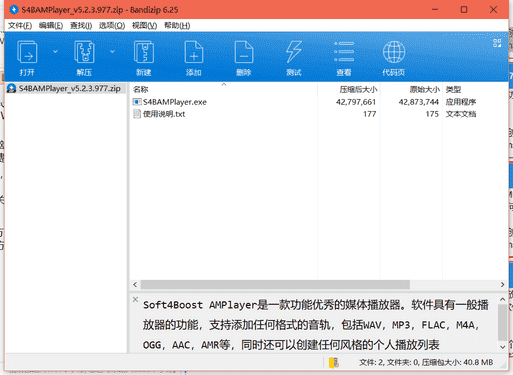Image resolution: width=513 pixels, height=375 pixels.
Task: Click the comment panel scroll down arrow
Action: [502, 347]
